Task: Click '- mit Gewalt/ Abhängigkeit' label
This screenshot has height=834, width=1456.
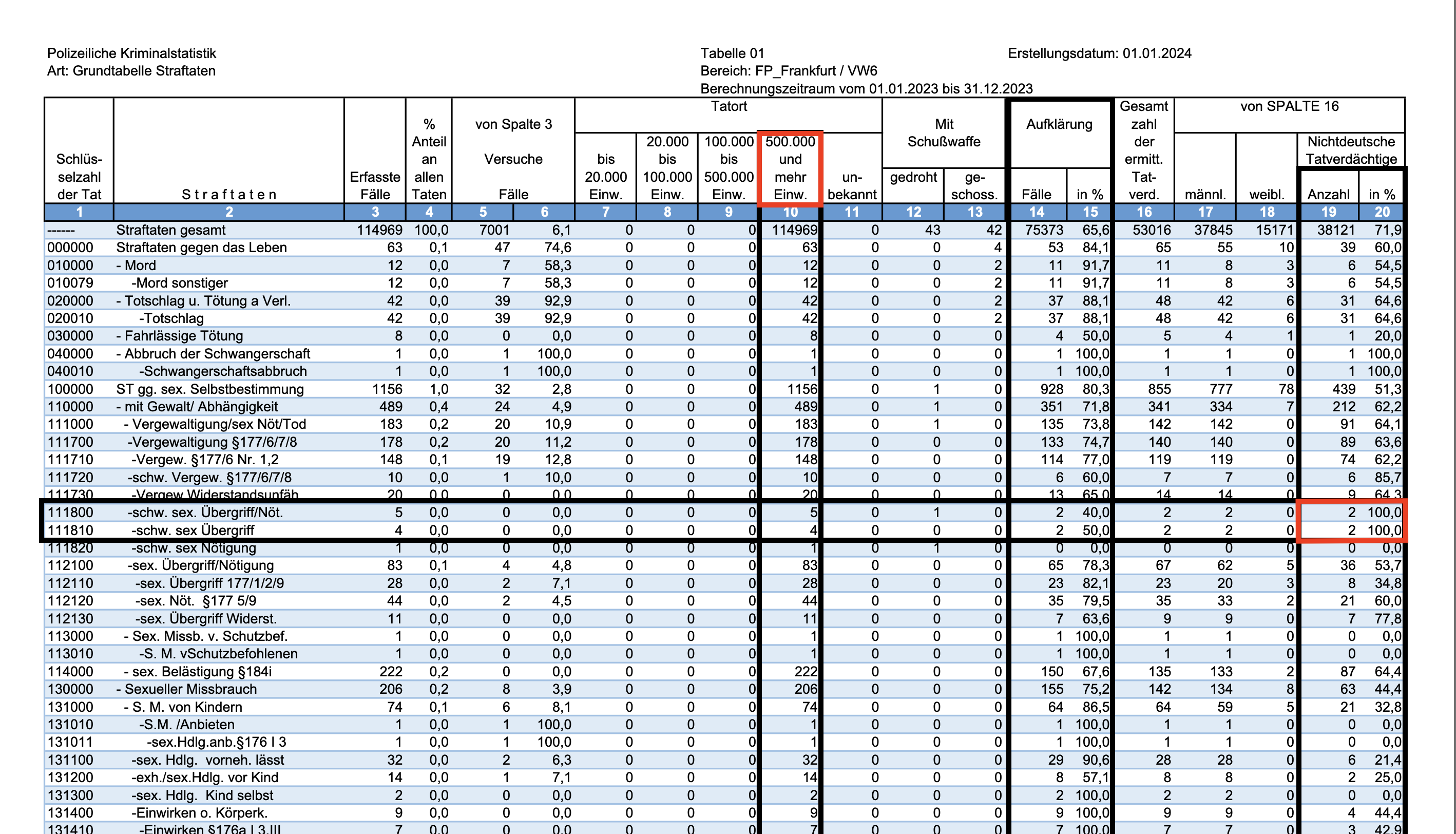Action: pos(197,407)
